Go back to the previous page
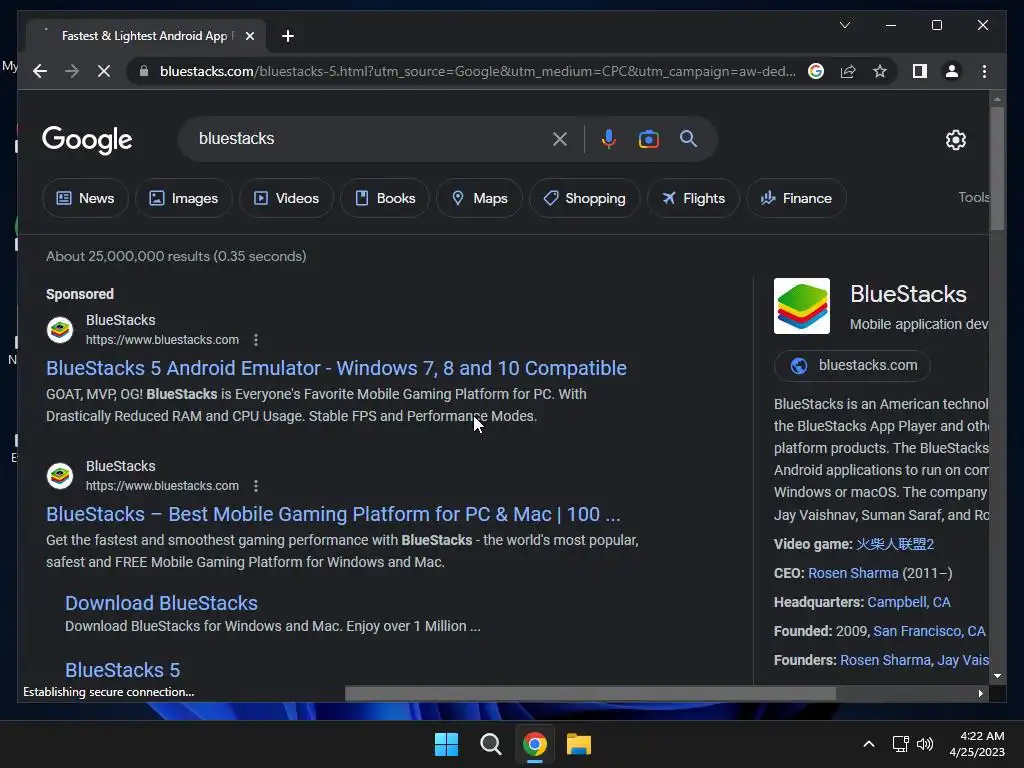Viewport: 1024px width, 768px height. pos(40,71)
